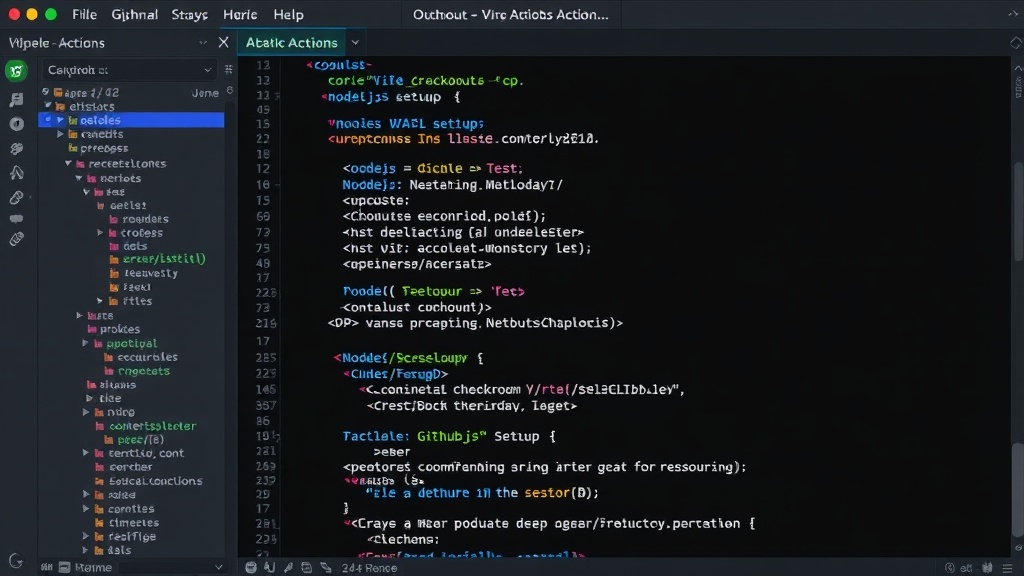1024x576 pixels.
Task: Select the roenders folder in the tree
Action: click(145, 219)
